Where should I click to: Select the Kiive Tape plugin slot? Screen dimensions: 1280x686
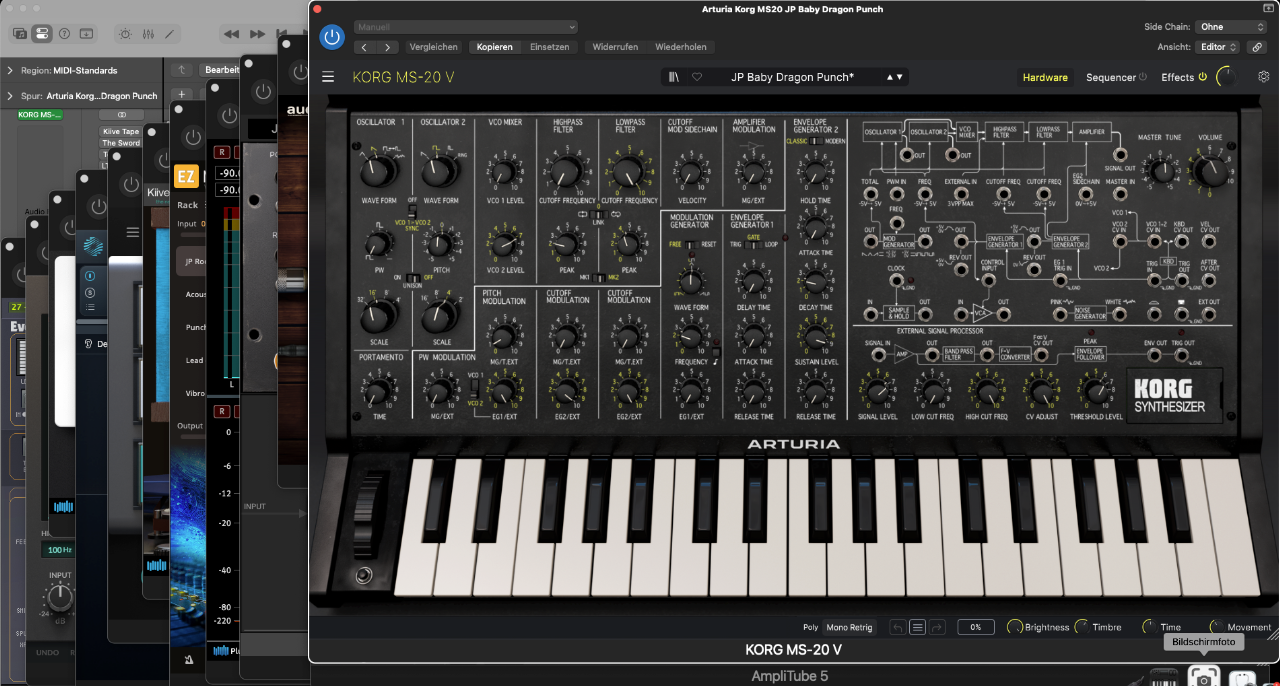[x=121, y=131]
